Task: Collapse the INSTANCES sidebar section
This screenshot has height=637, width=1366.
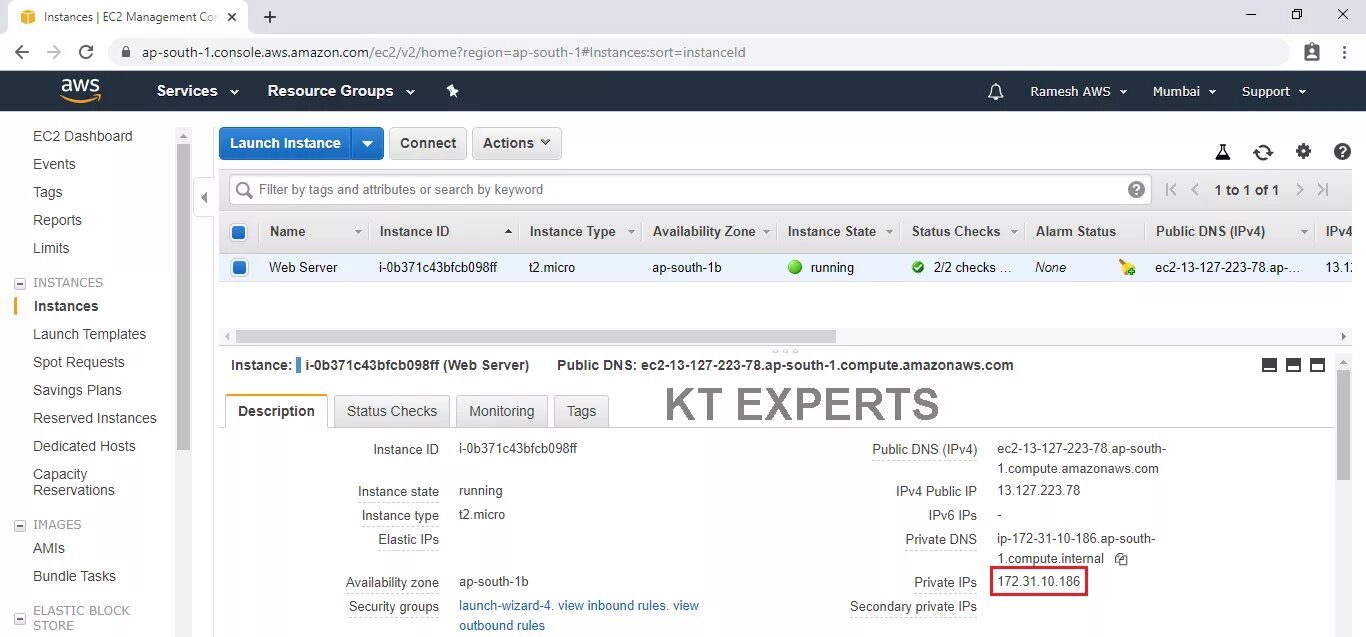Action: point(20,283)
